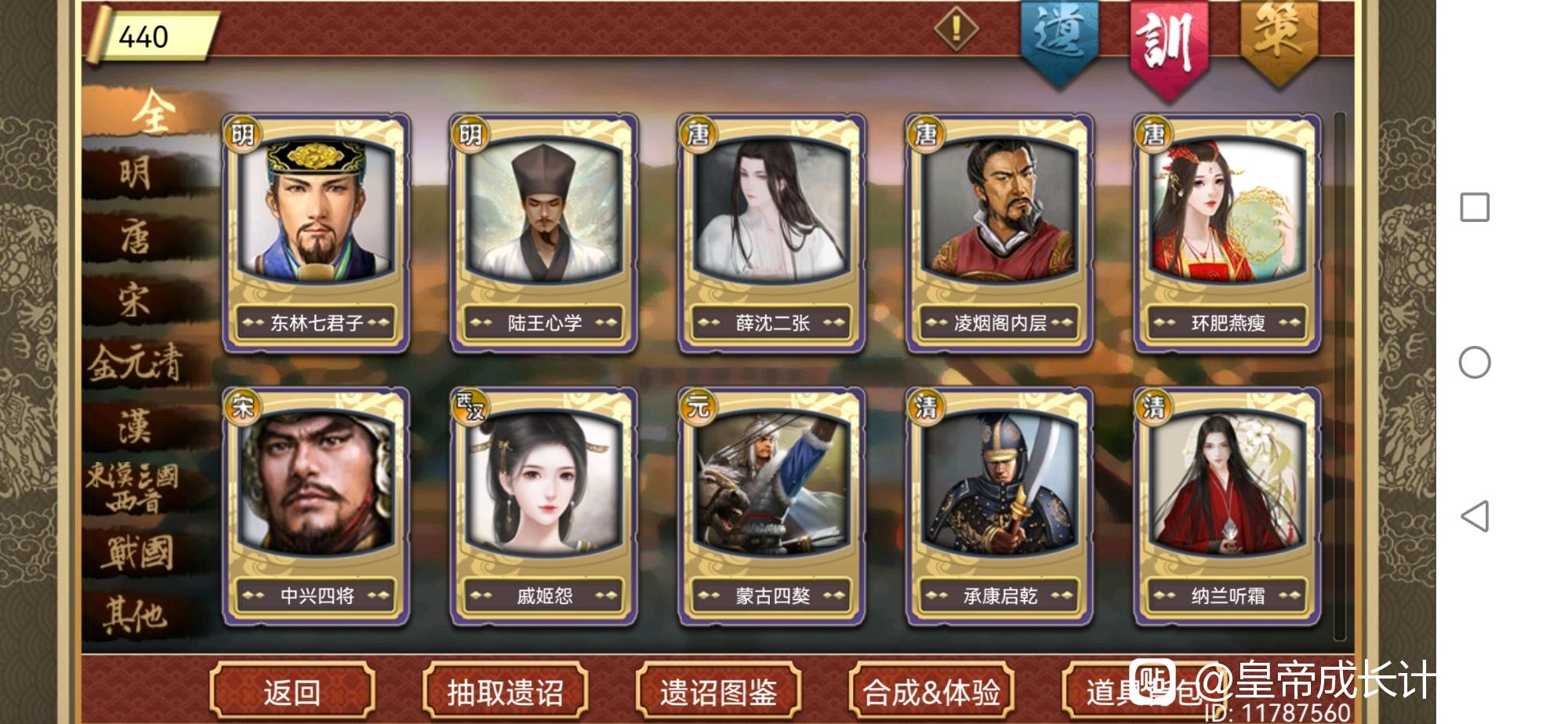Select the 全 category tab

click(x=151, y=112)
